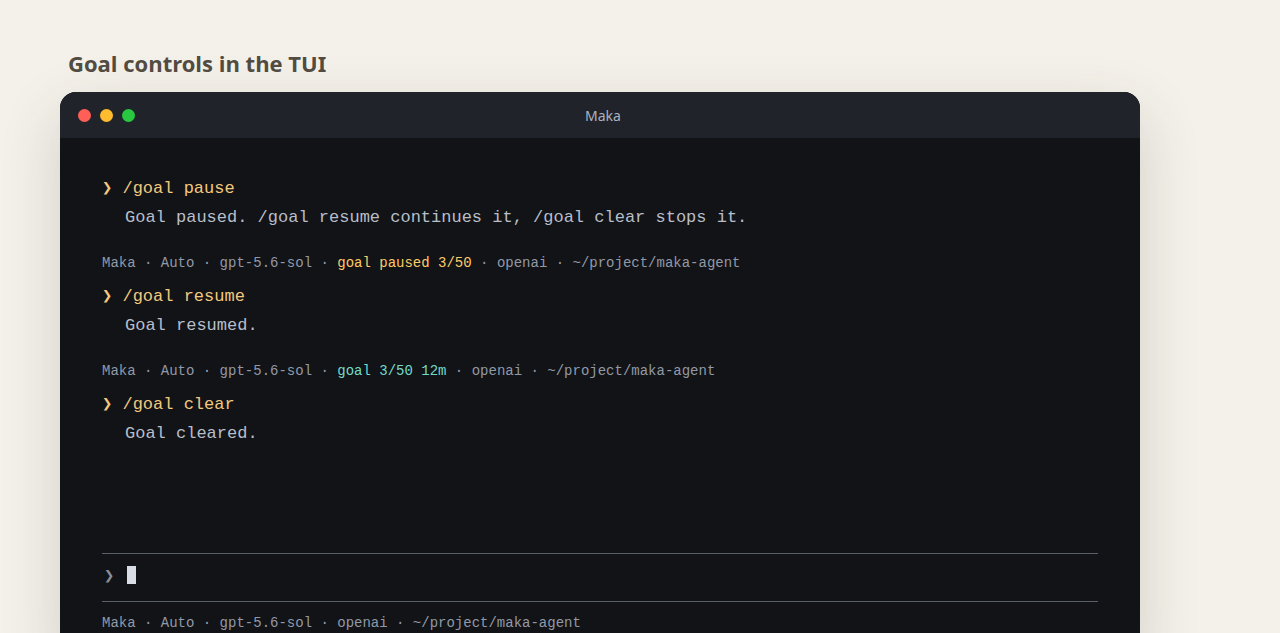Click '~/project/maka-agent' in the bottom status bar
The width and height of the screenshot is (1280, 633).
click(x=496, y=623)
